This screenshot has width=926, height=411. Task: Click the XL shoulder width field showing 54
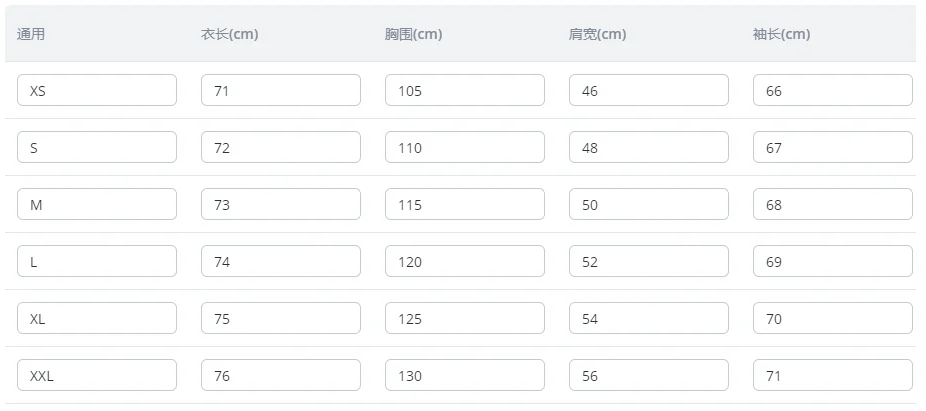point(648,318)
